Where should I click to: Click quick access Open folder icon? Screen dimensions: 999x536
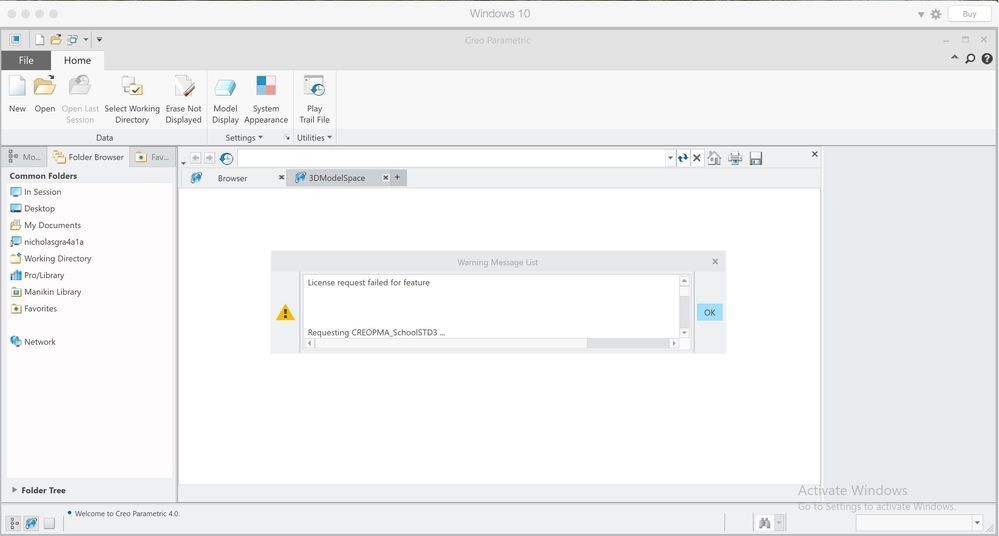[56, 40]
